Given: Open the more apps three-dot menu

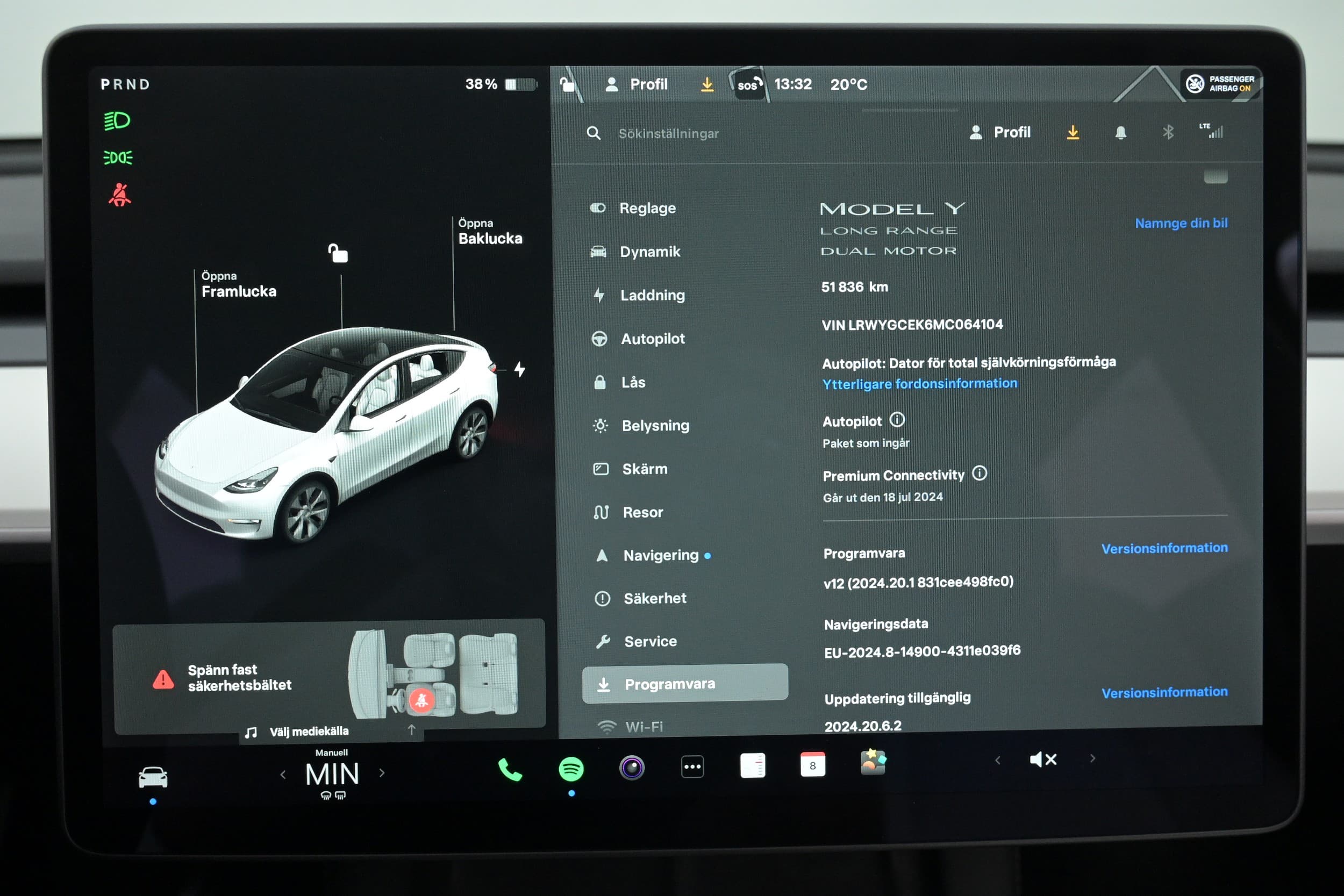Looking at the screenshot, I should tap(692, 767).
